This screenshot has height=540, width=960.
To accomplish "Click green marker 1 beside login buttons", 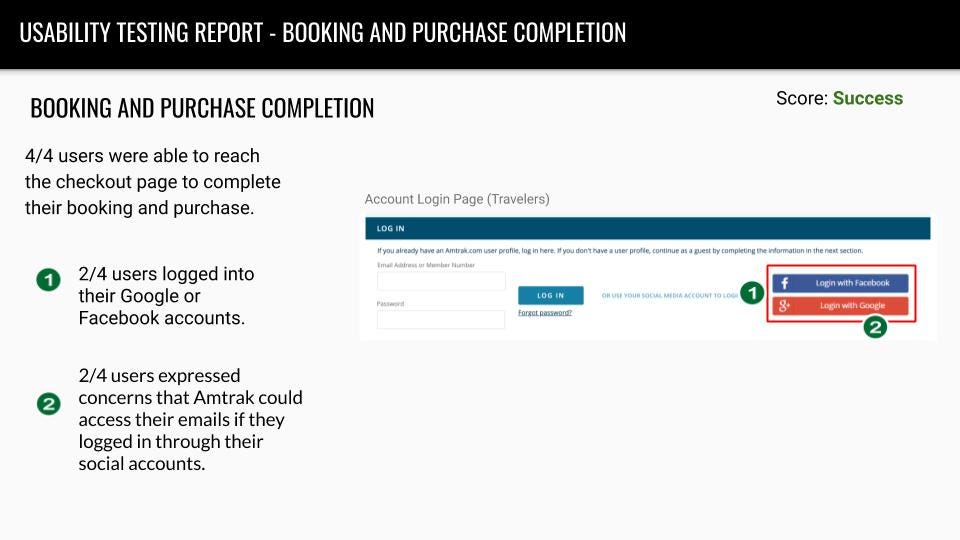I will click(752, 293).
